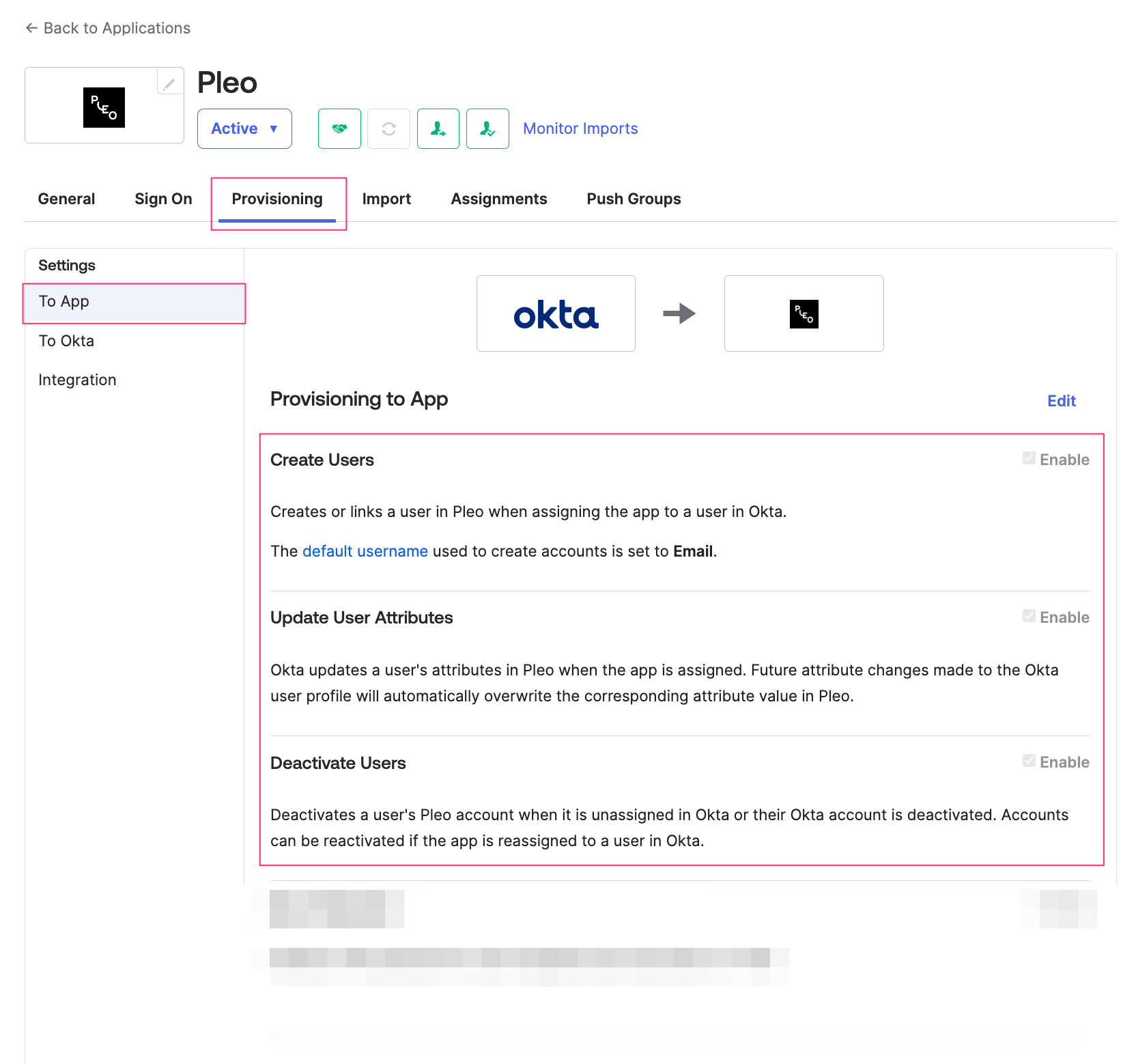Image resolution: width=1136 pixels, height=1064 pixels.
Task: Click the greyed refresh sync icon
Action: click(x=388, y=128)
